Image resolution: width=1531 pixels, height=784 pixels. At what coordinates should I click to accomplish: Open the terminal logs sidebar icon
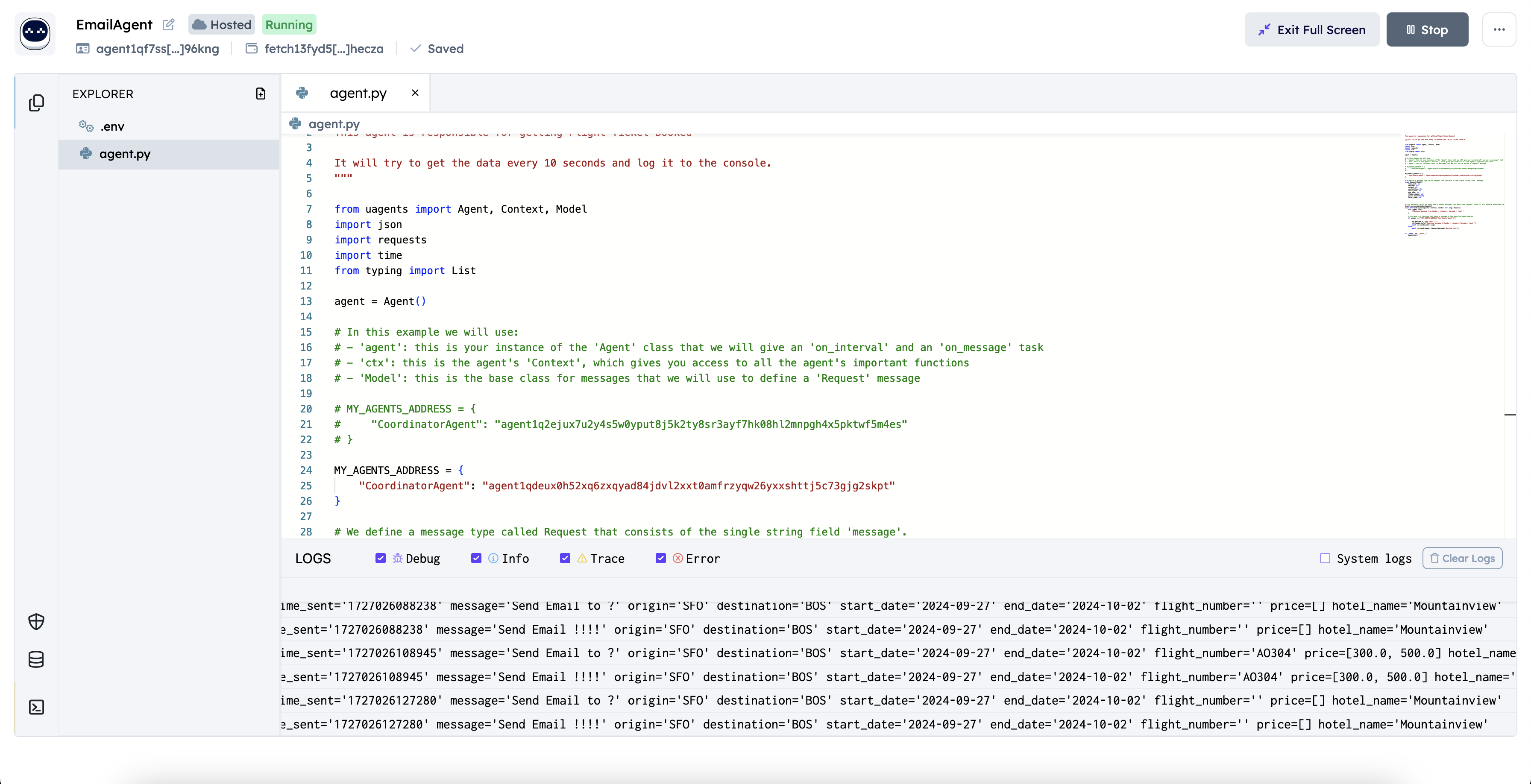[x=36, y=707]
